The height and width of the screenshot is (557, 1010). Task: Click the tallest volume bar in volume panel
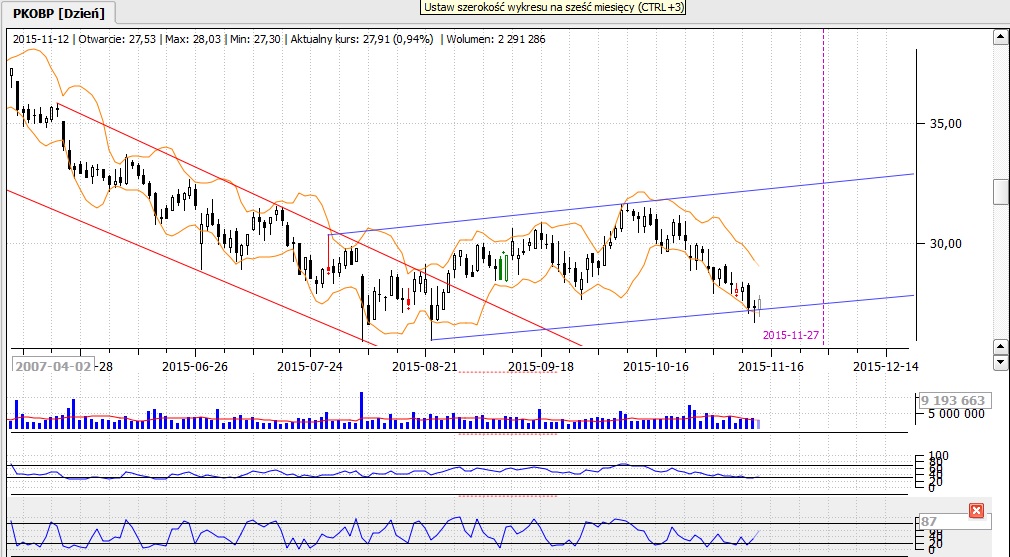[360, 410]
